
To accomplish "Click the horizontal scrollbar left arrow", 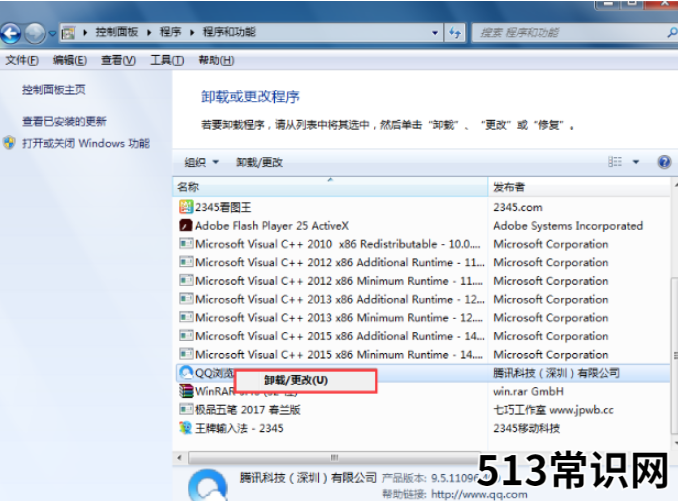I will pyautogui.click(x=179, y=458).
